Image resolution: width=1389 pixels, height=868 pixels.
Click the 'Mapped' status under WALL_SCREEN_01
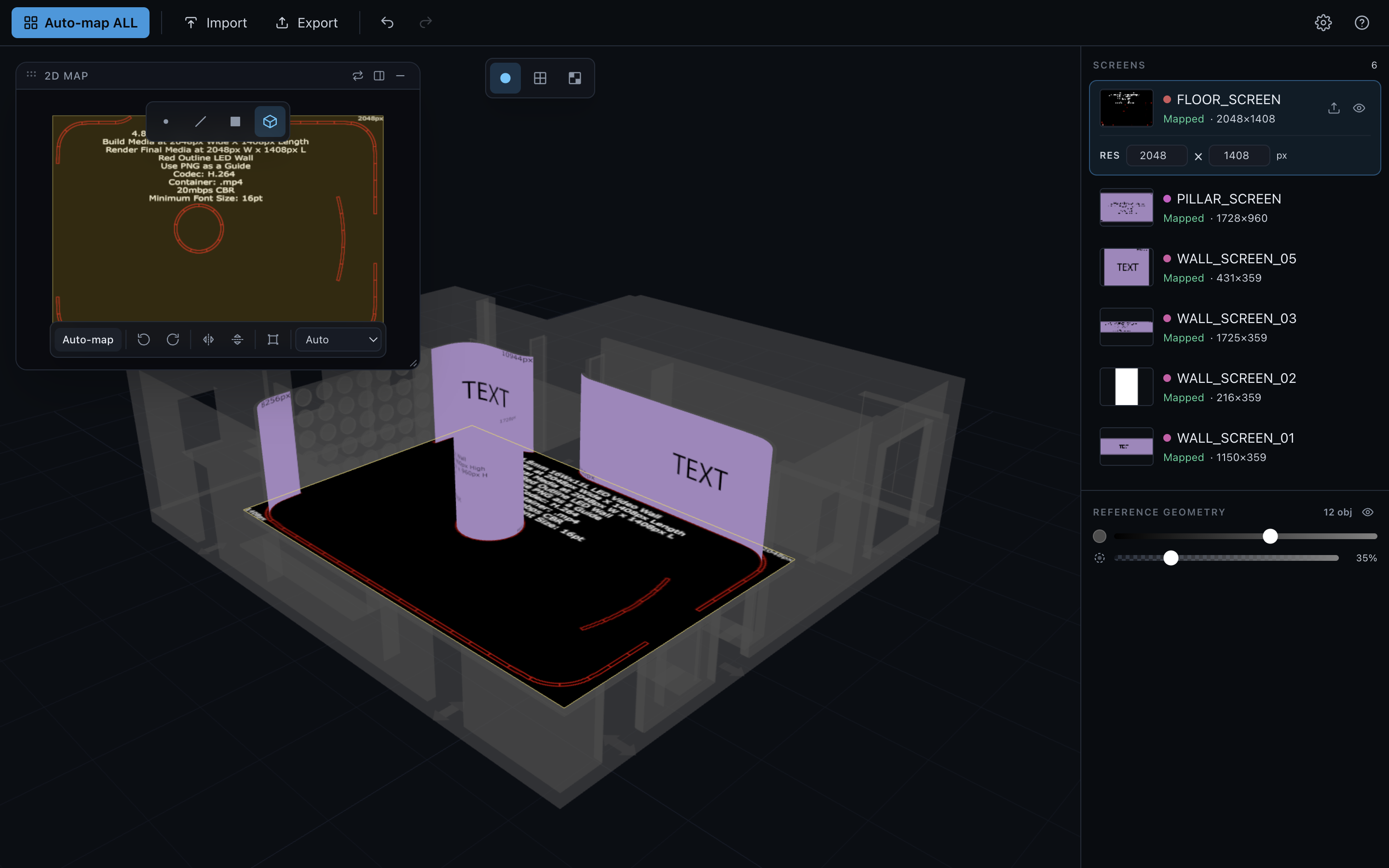pyautogui.click(x=1183, y=458)
